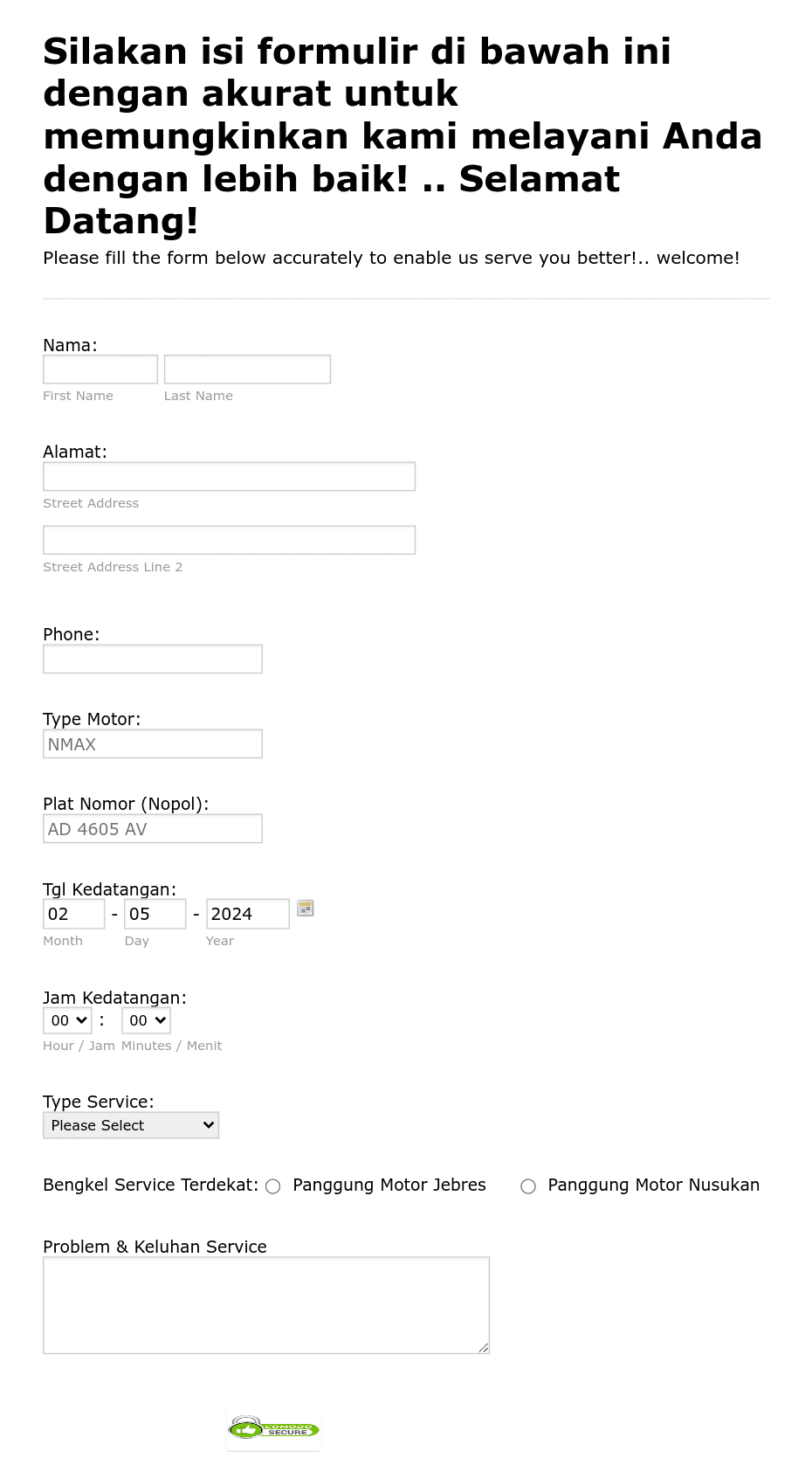
Task: Click the Year field showing 2024
Action: coord(247,913)
